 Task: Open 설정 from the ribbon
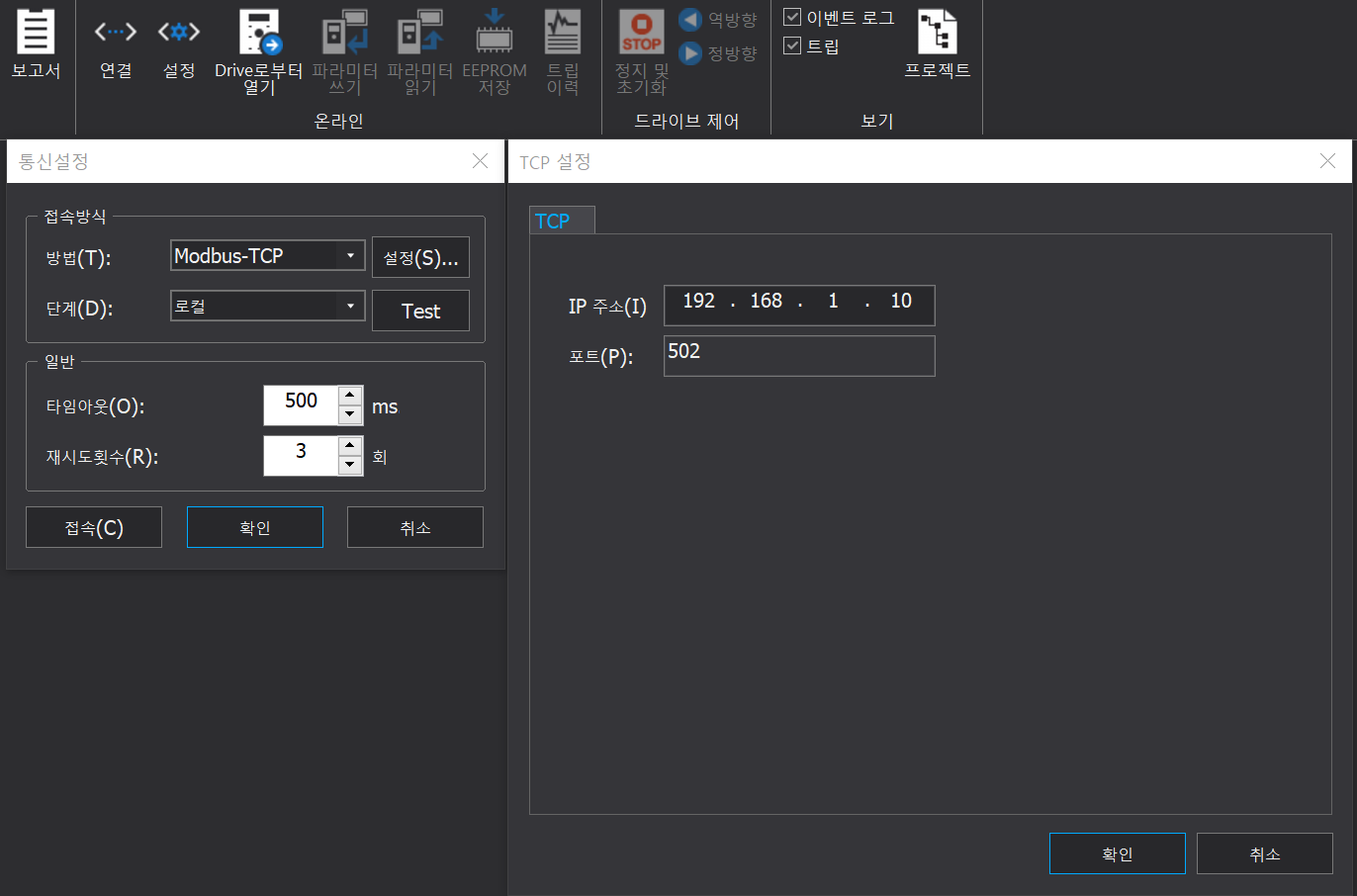tap(178, 43)
